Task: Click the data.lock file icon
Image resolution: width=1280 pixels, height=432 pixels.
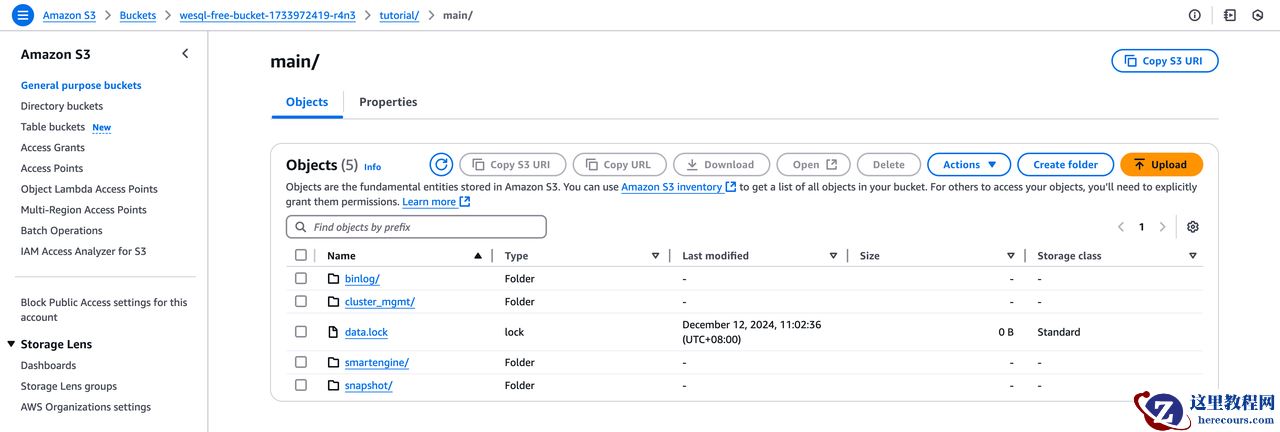Action: click(x=334, y=332)
